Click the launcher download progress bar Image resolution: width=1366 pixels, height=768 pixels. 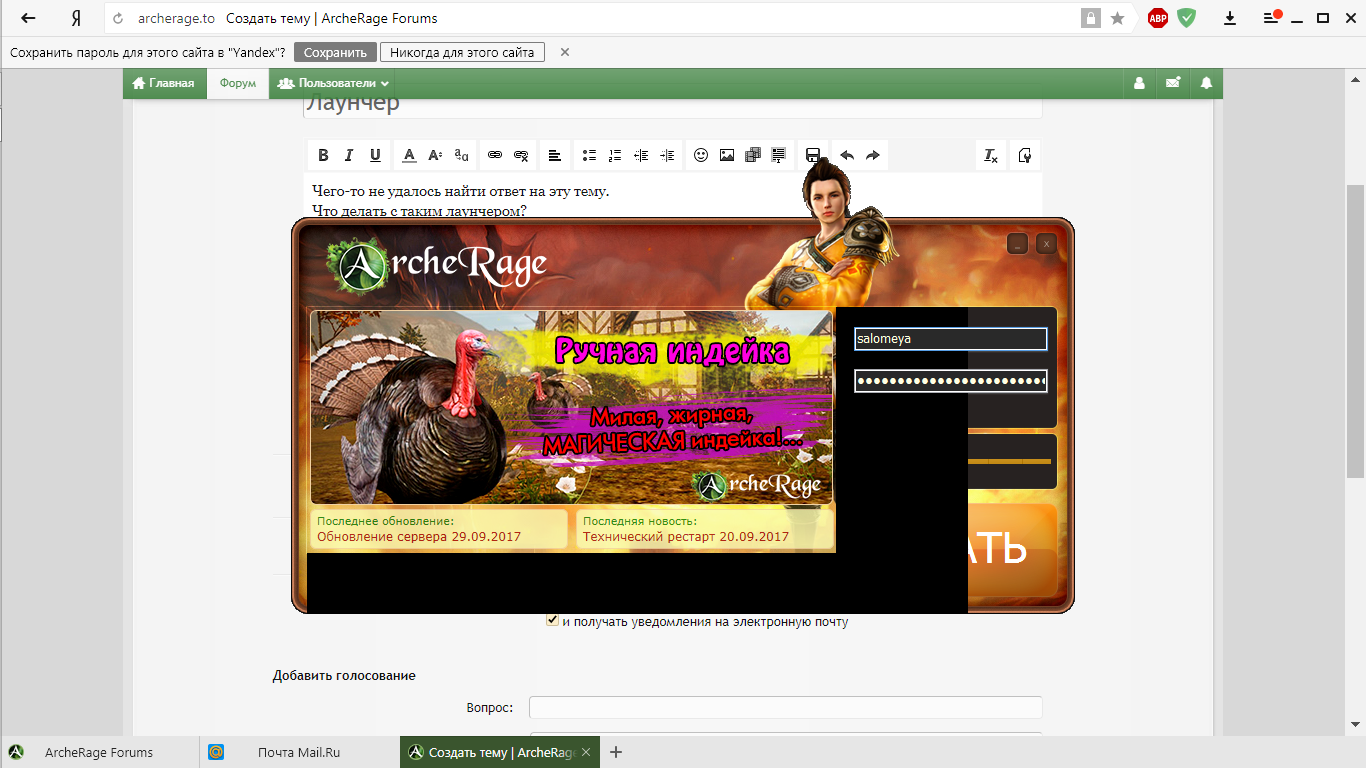tap(1009, 461)
